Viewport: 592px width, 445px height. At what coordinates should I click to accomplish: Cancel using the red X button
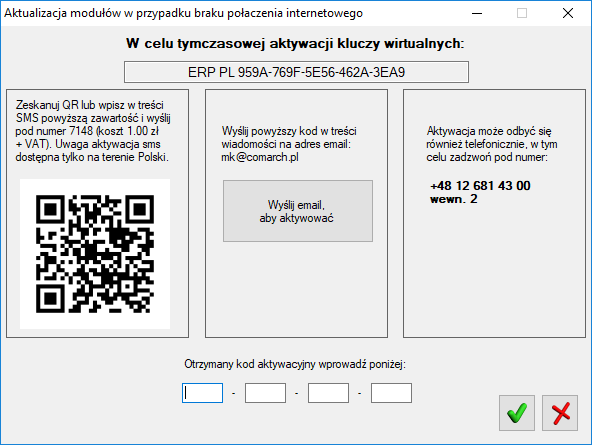click(x=560, y=413)
